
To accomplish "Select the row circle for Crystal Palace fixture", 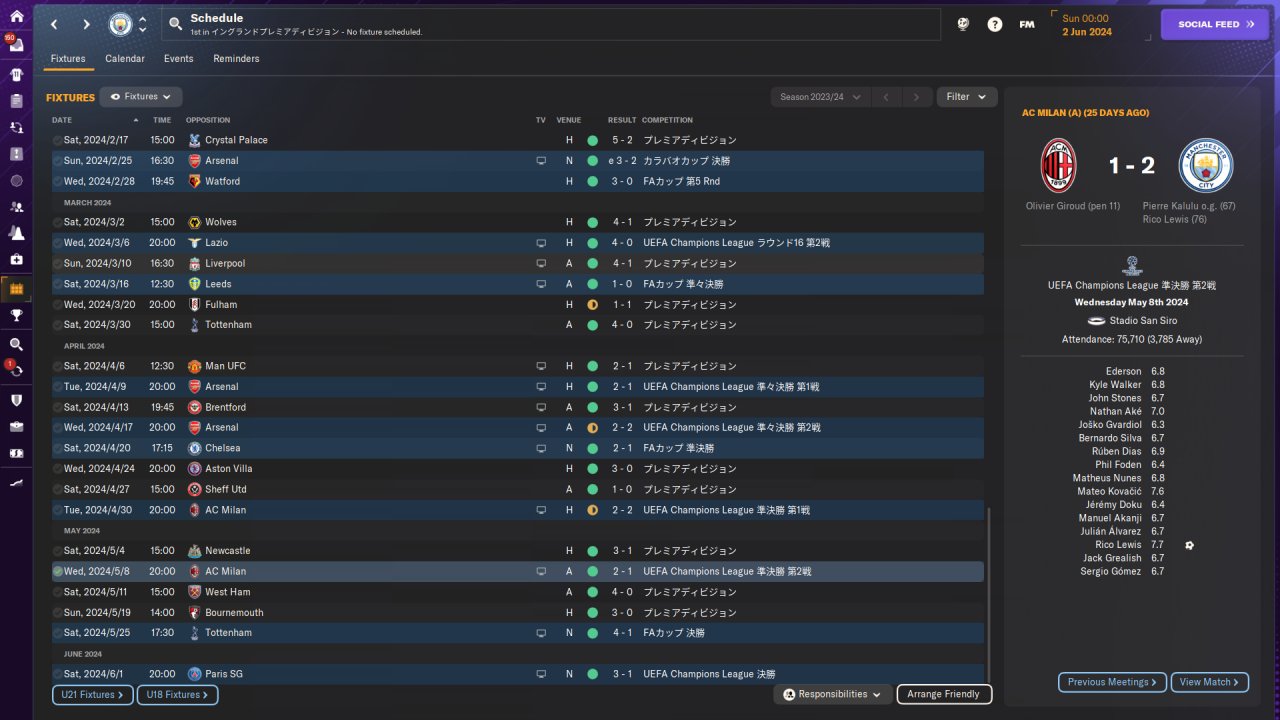I will click(58, 140).
